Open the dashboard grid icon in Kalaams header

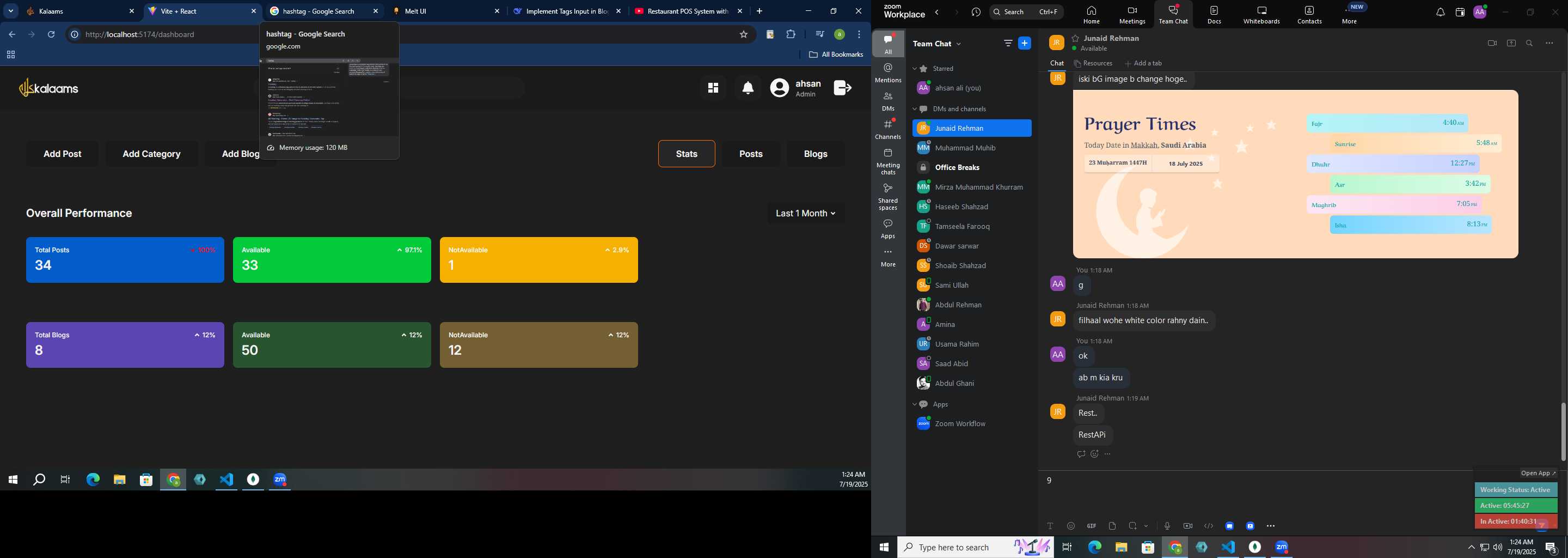(x=713, y=88)
